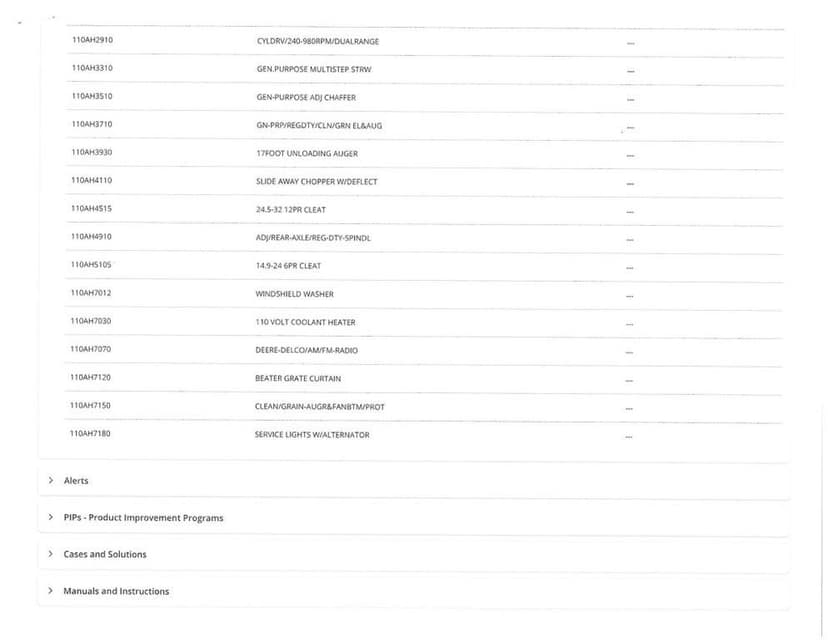
Task: Click GEN-PURPOSE ADJ CHAFFER description
Action: point(306,97)
